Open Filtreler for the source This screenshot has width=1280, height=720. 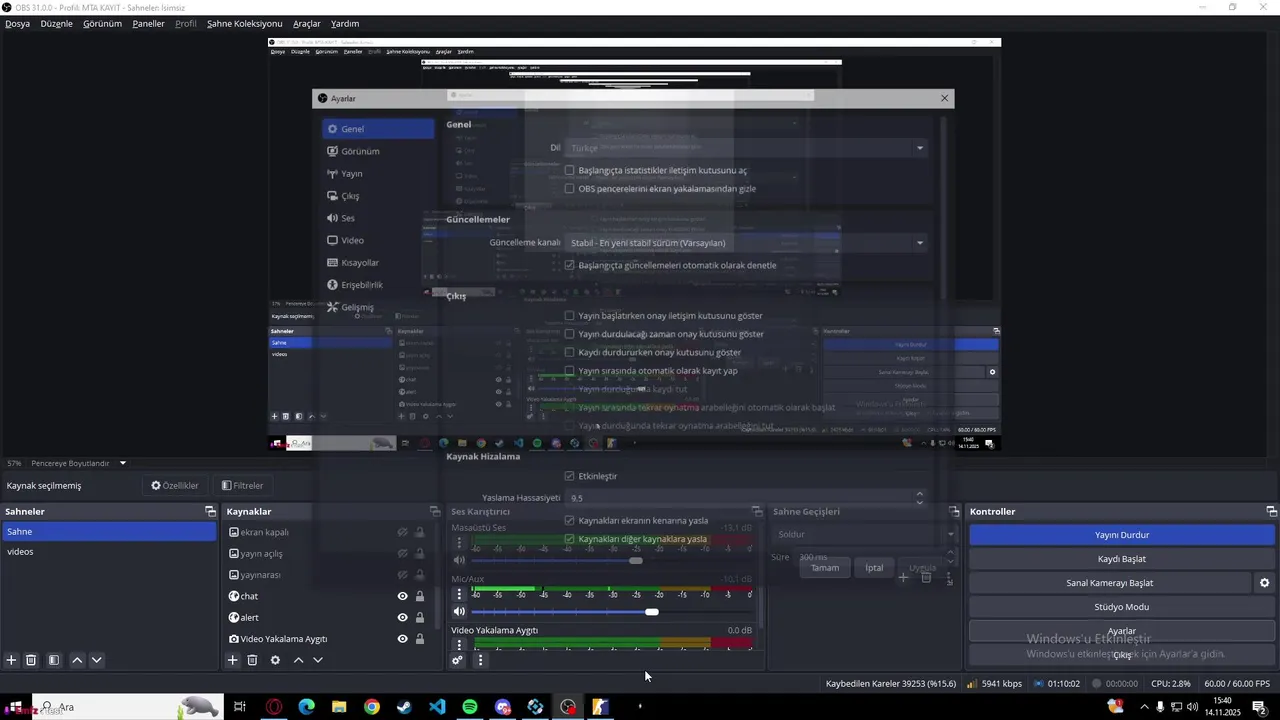click(x=242, y=486)
